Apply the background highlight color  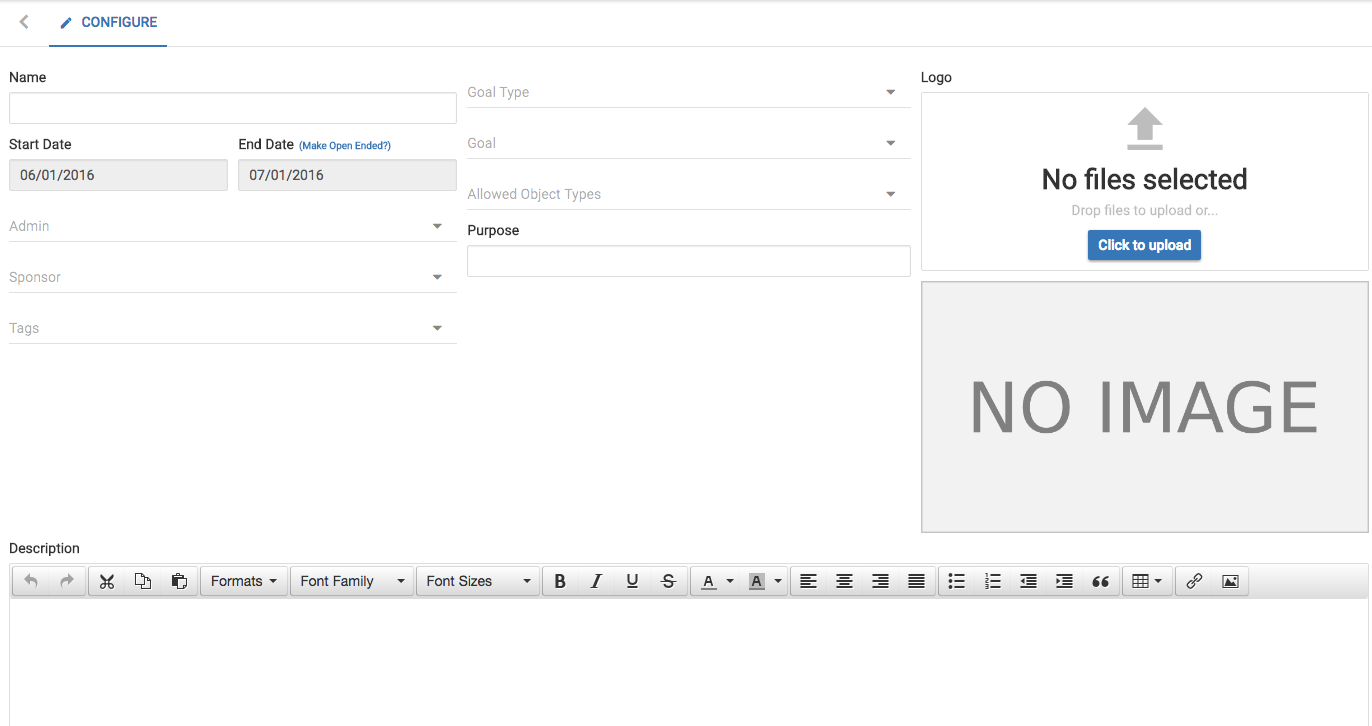756,581
